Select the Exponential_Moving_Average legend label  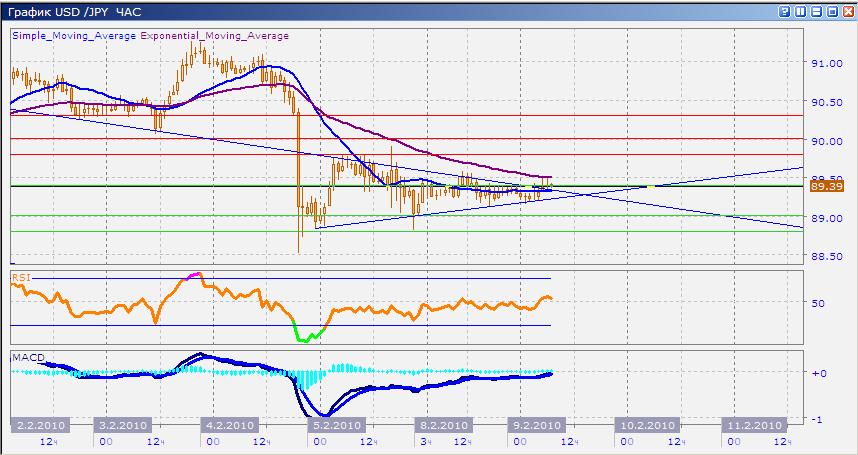coord(214,36)
